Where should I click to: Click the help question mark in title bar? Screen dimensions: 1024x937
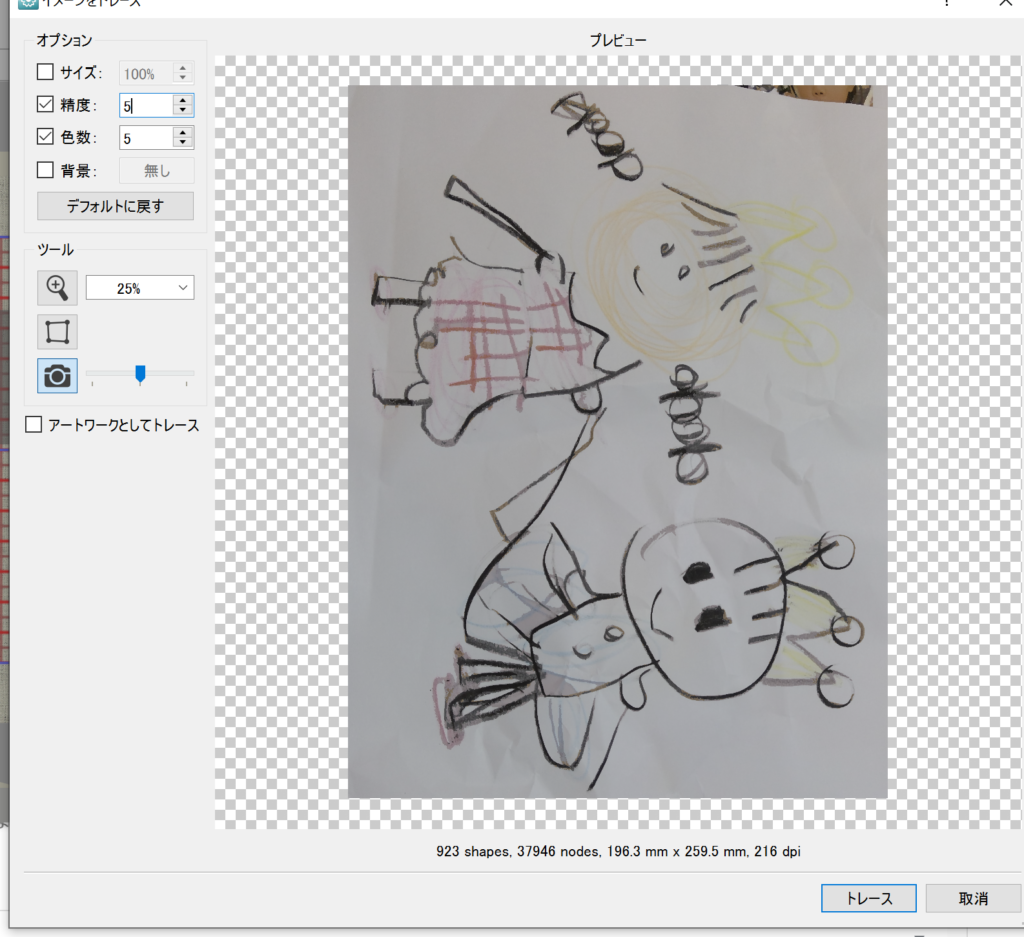[946, 3]
